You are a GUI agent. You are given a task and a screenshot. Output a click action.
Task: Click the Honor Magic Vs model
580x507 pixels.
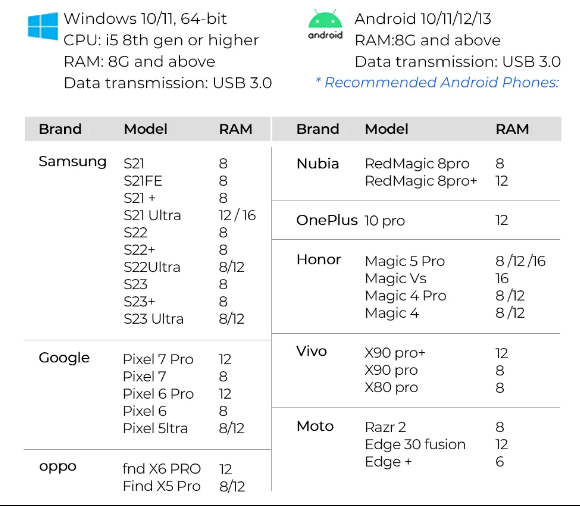(395, 278)
